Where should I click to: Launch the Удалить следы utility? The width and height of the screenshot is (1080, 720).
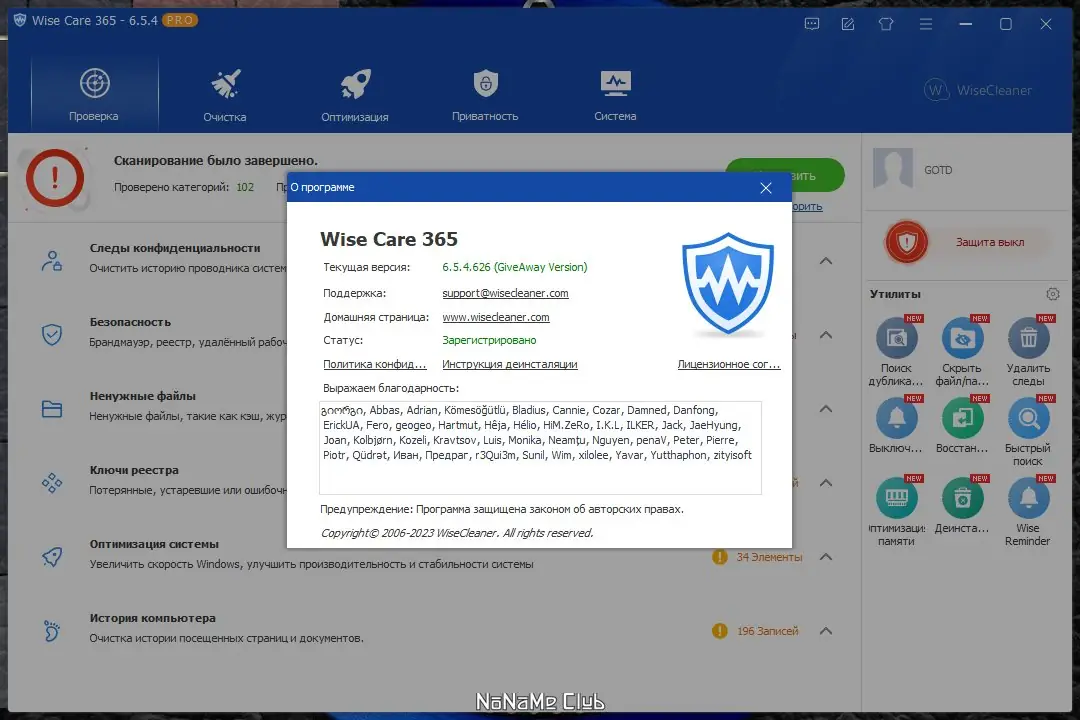coord(1028,351)
